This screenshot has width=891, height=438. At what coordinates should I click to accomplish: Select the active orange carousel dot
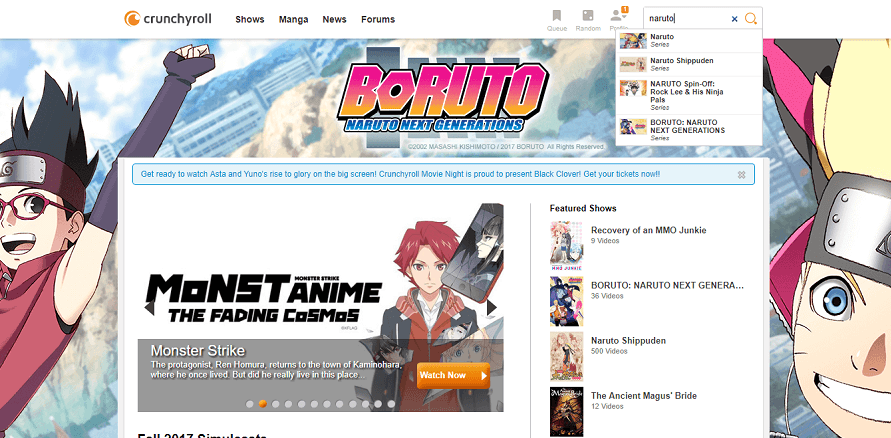[263, 404]
